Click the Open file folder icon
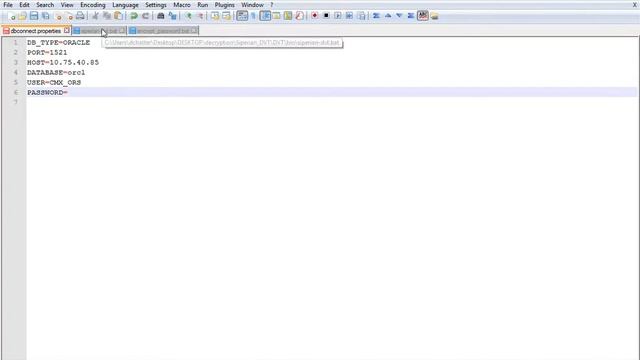The image size is (640, 360). coord(22,16)
